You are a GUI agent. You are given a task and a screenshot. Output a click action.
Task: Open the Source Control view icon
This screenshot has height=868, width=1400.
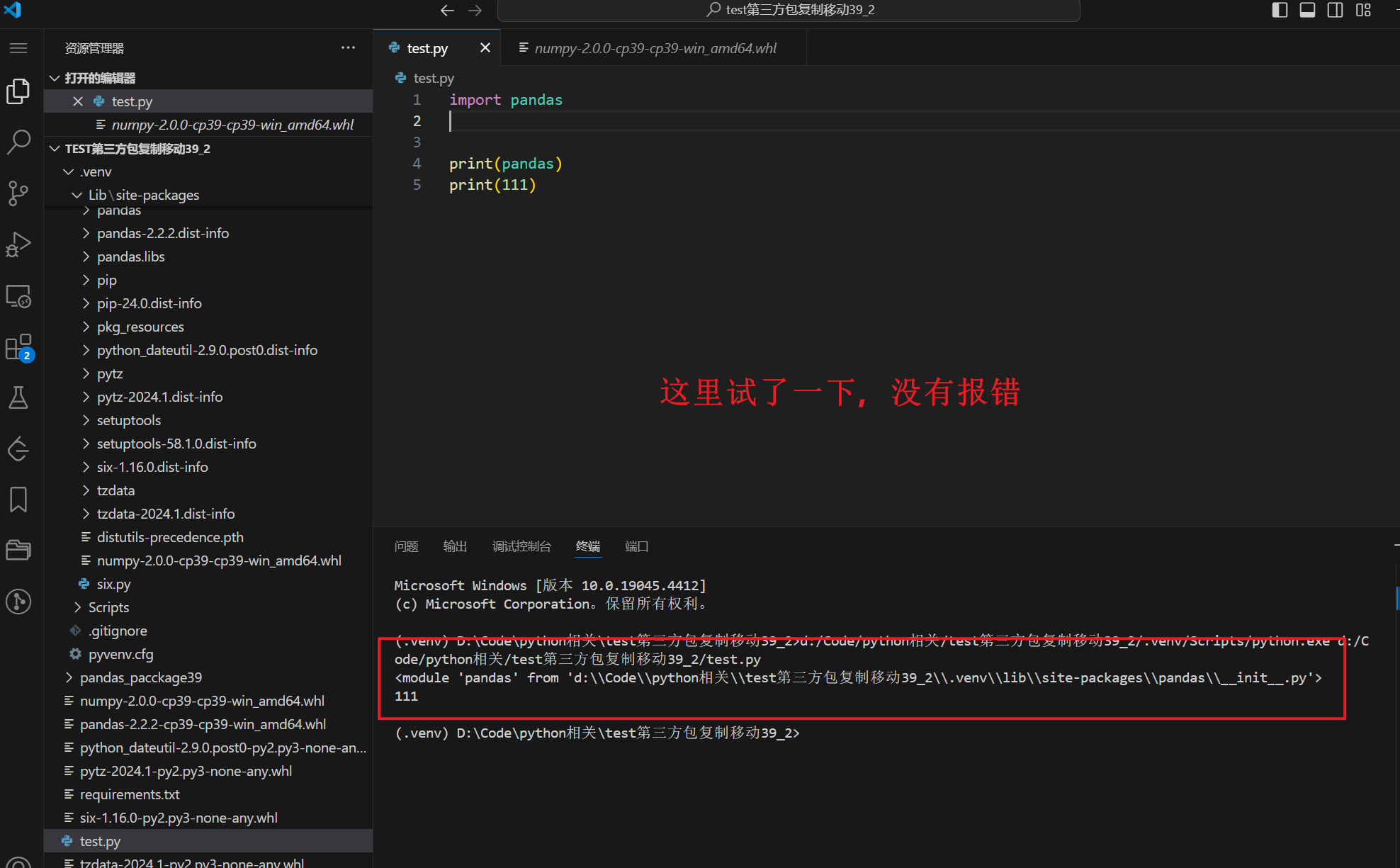coord(18,193)
